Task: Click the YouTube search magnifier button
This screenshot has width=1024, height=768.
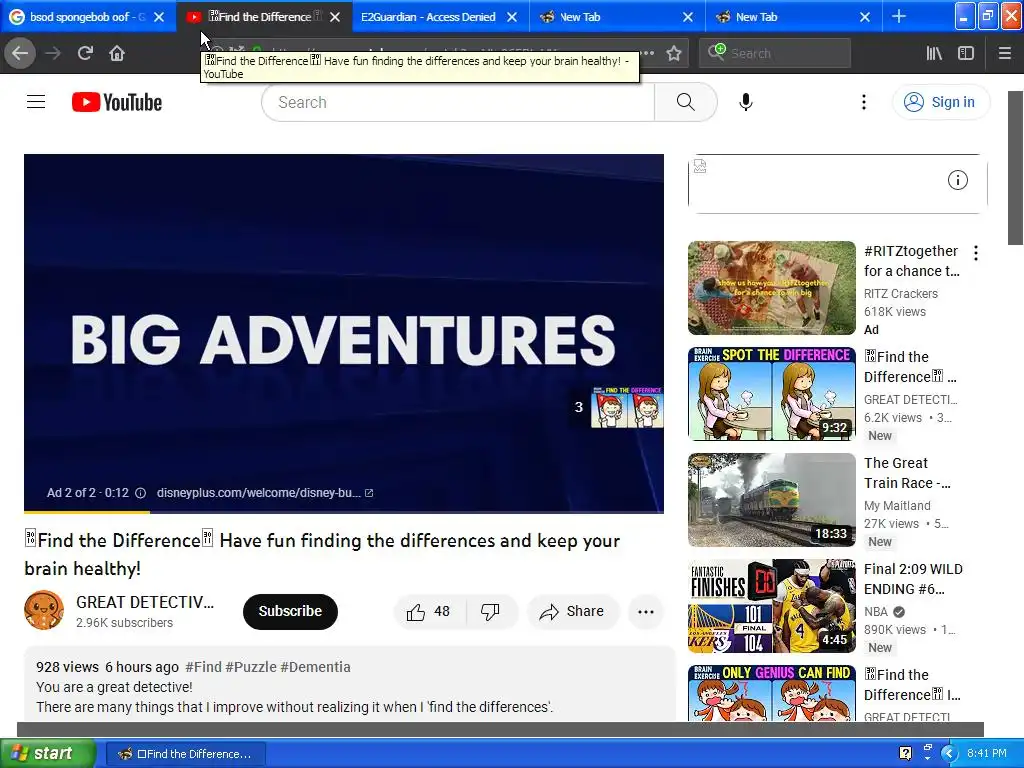Action: coord(685,102)
